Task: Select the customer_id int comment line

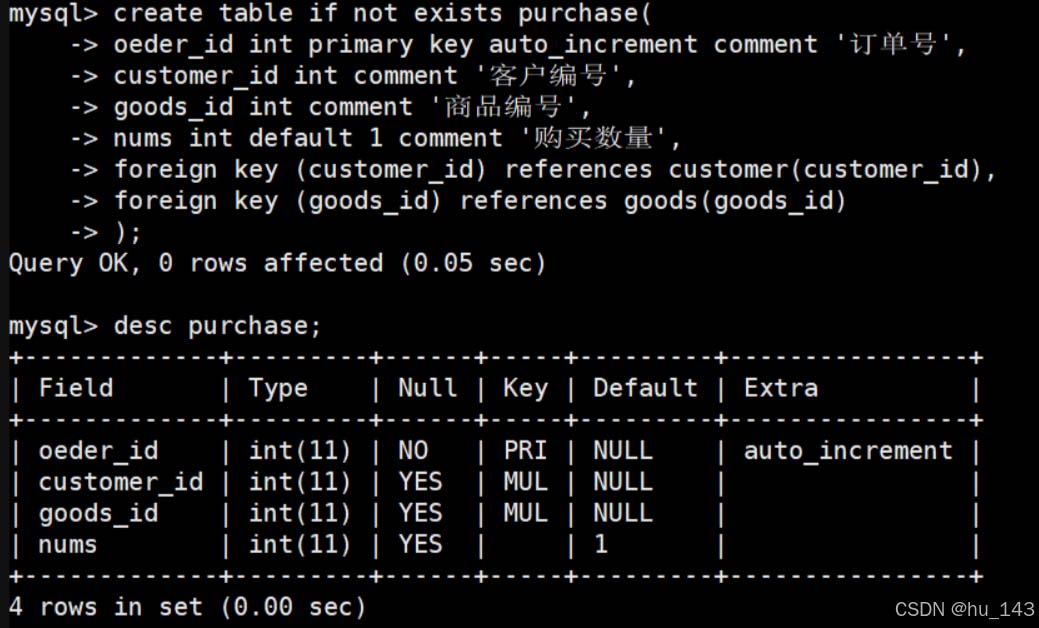Action: [353, 76]
